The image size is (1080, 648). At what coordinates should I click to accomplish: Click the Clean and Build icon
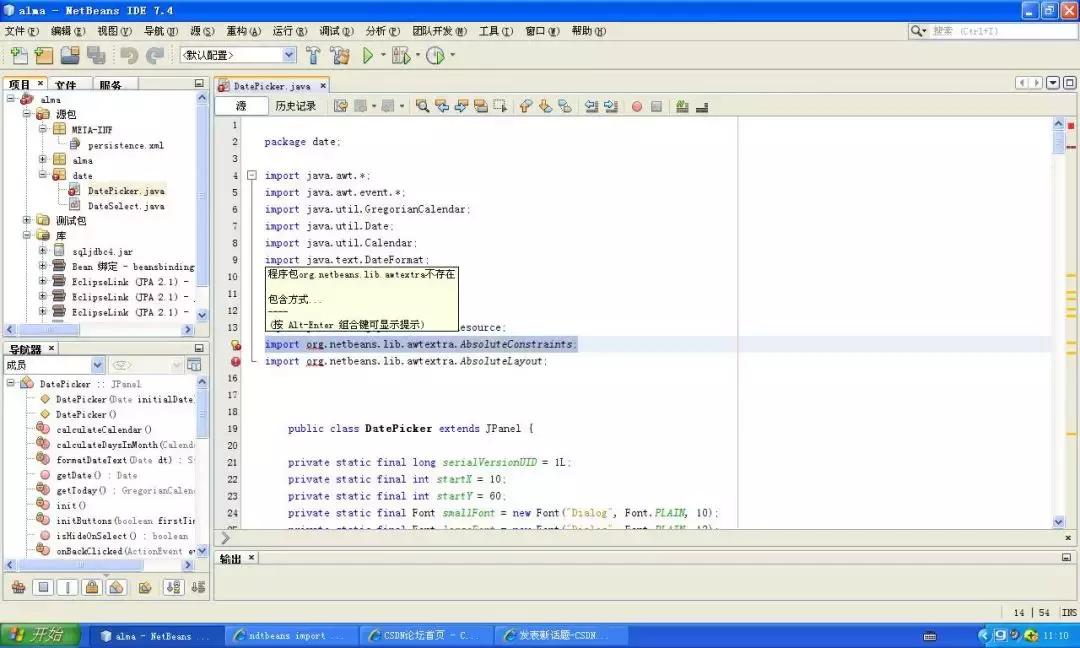[340, 55]
